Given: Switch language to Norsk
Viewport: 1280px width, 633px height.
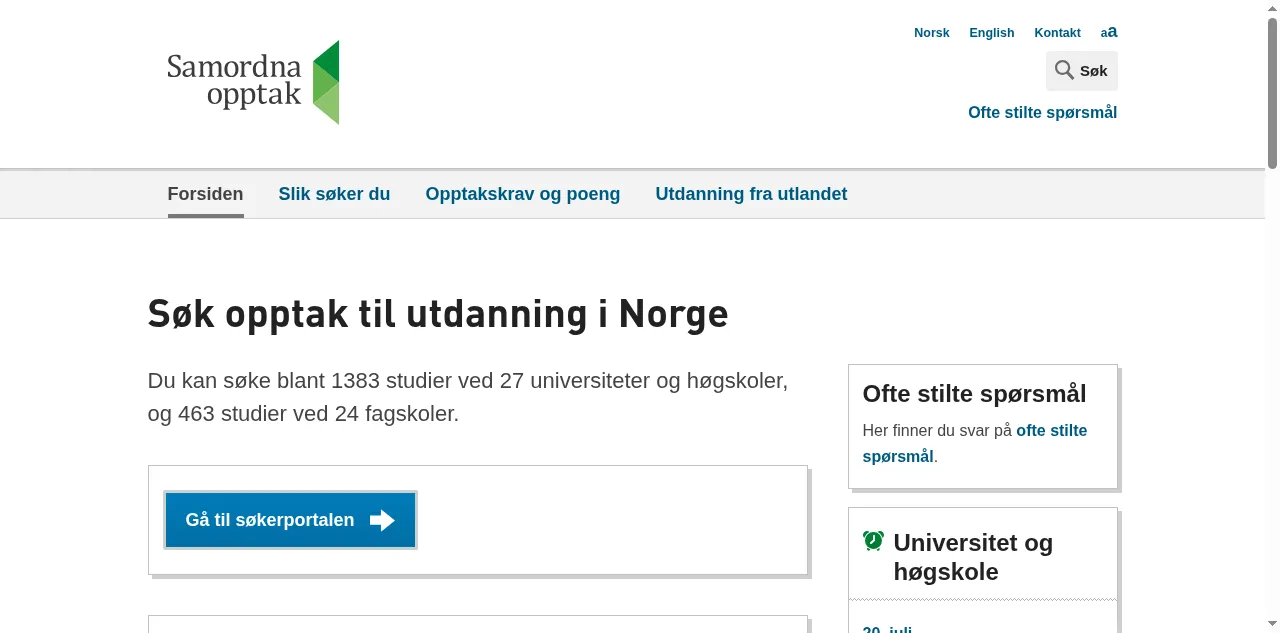Looking at the screenshot, I should [x=931, y=33].
